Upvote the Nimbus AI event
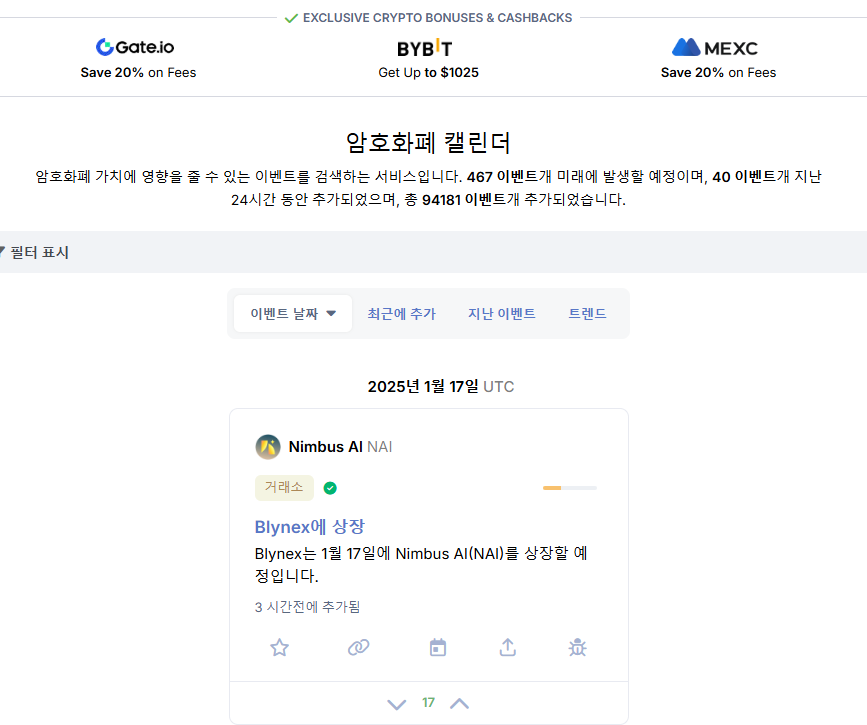 coord(459,703)
